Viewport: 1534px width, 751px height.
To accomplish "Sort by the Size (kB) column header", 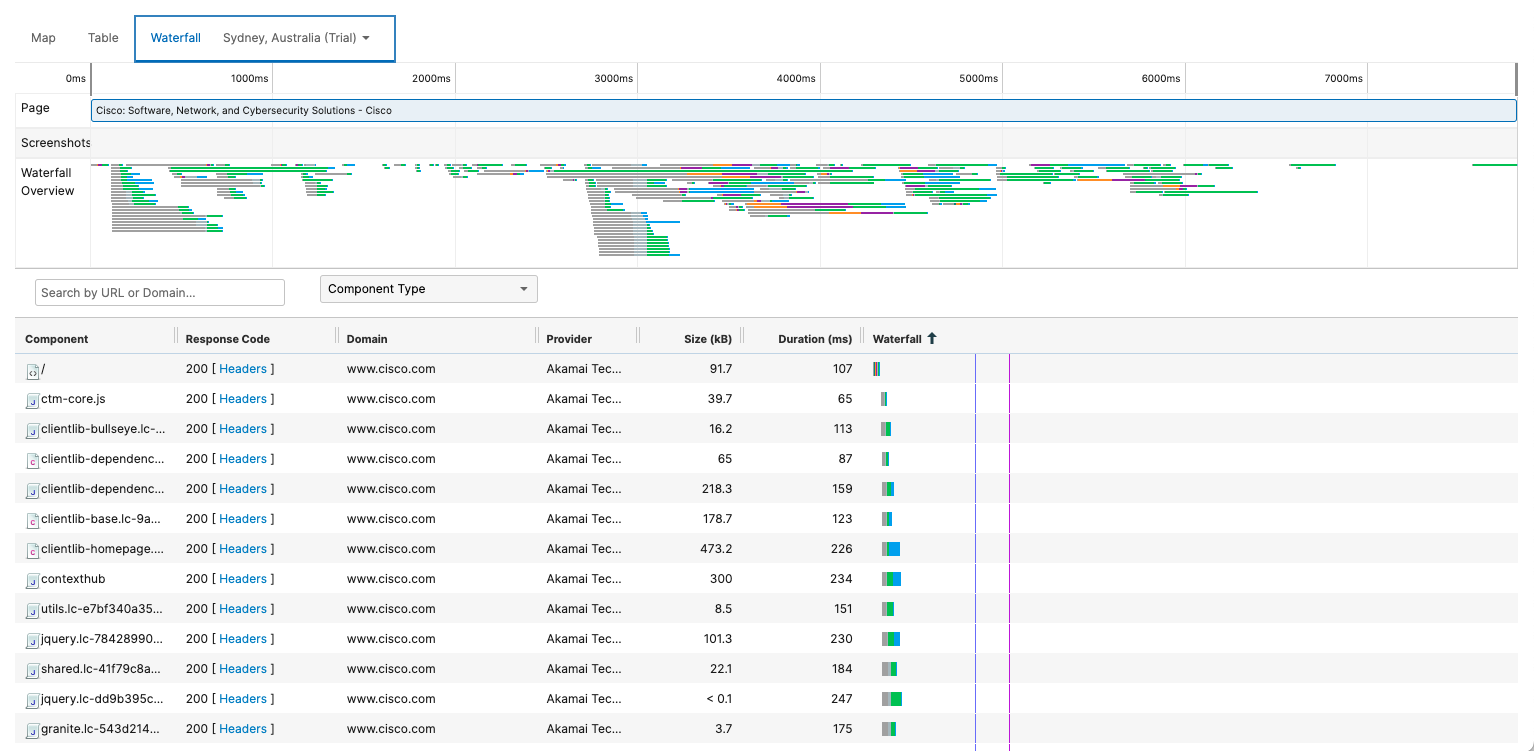I will click(707, 339).
